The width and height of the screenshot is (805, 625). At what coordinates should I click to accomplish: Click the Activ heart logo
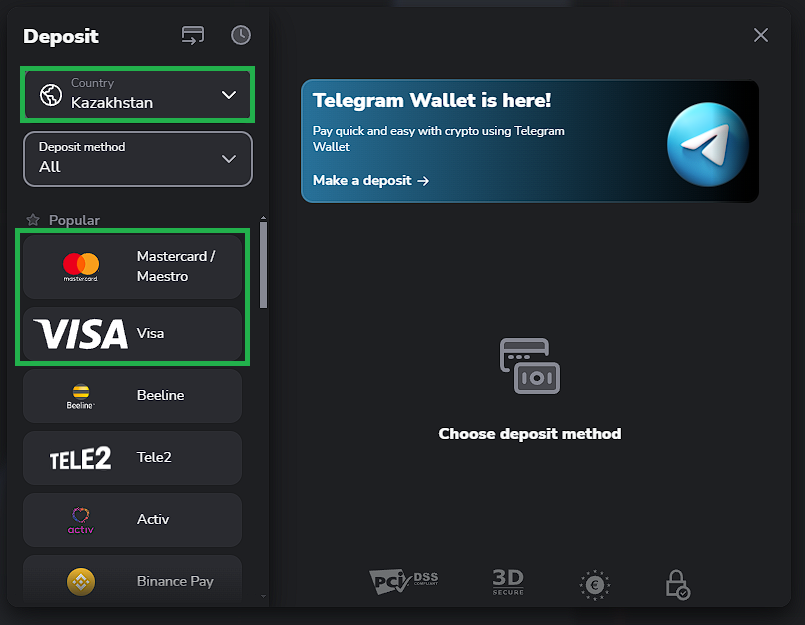(x=81, y=520)
